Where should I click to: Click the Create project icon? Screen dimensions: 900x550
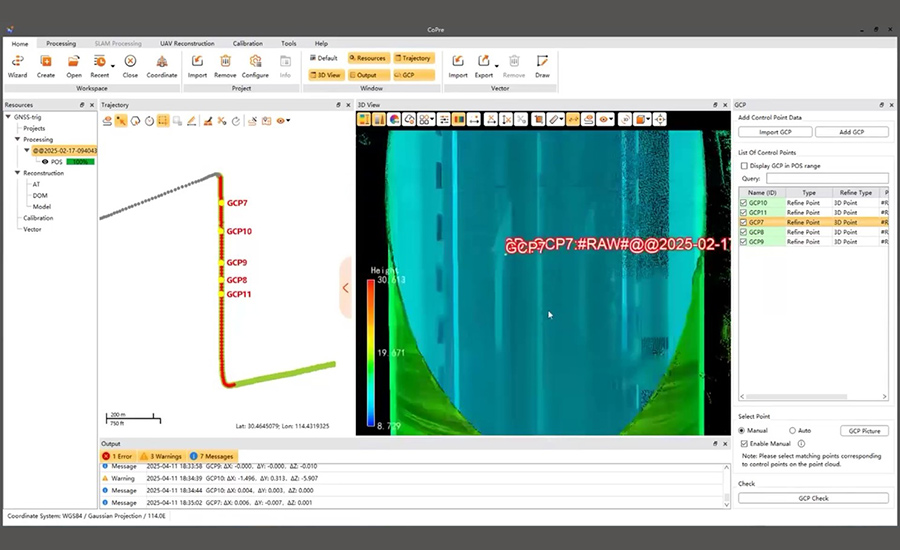coord(46,64)
